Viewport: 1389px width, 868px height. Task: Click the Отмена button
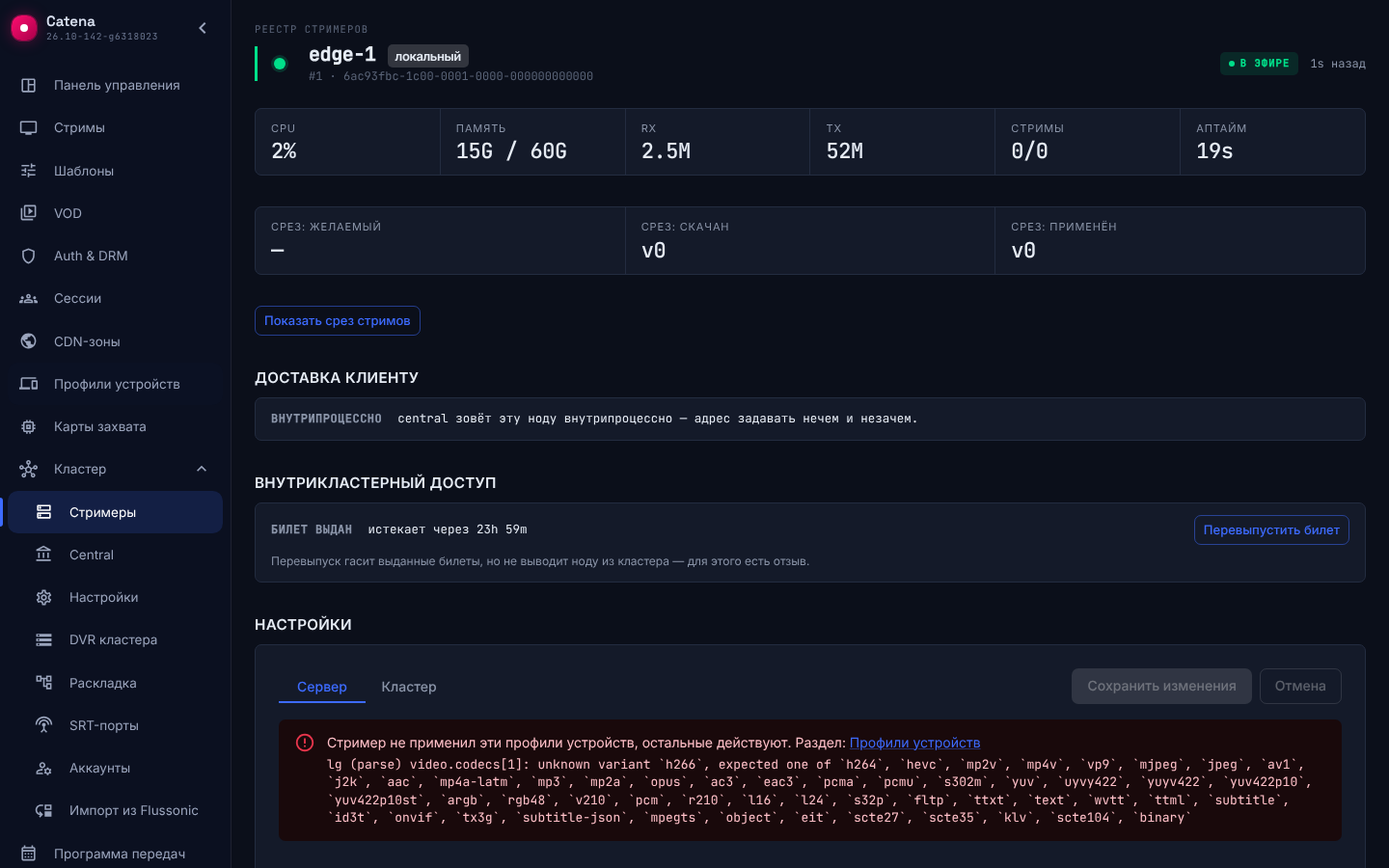click(x=1300, y=686)
